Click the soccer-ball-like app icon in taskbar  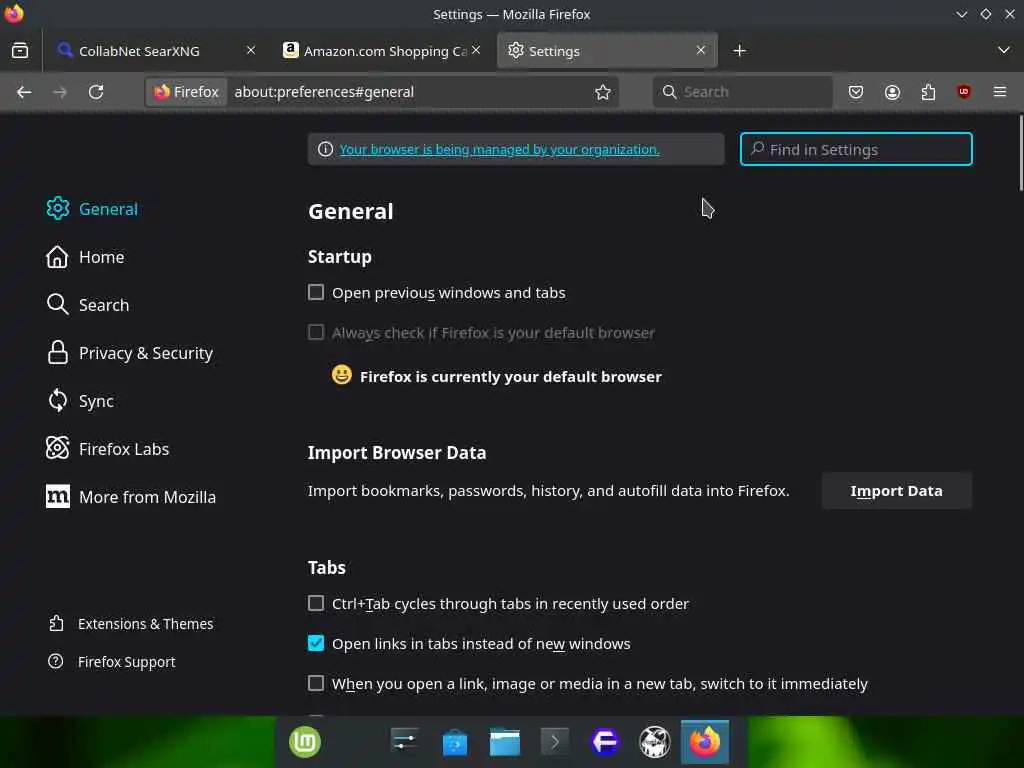tap(654, 743)
